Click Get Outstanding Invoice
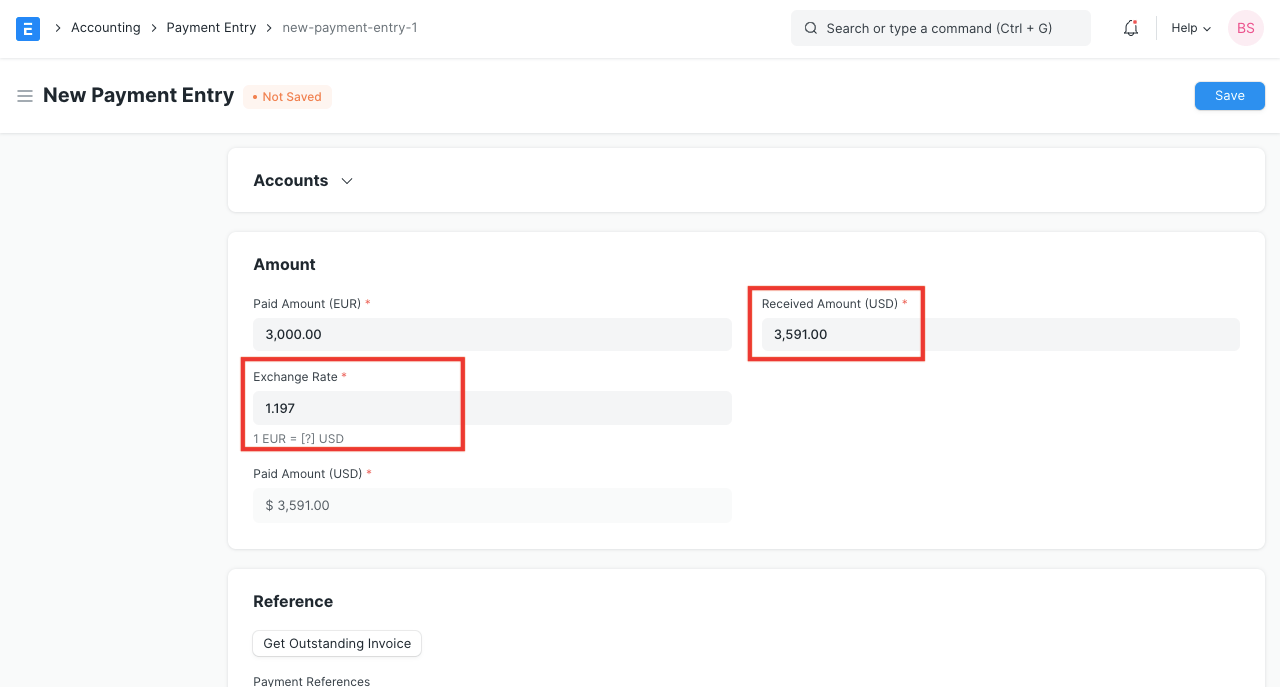Viewport: 1280px width, 687px height. point(336,643)
